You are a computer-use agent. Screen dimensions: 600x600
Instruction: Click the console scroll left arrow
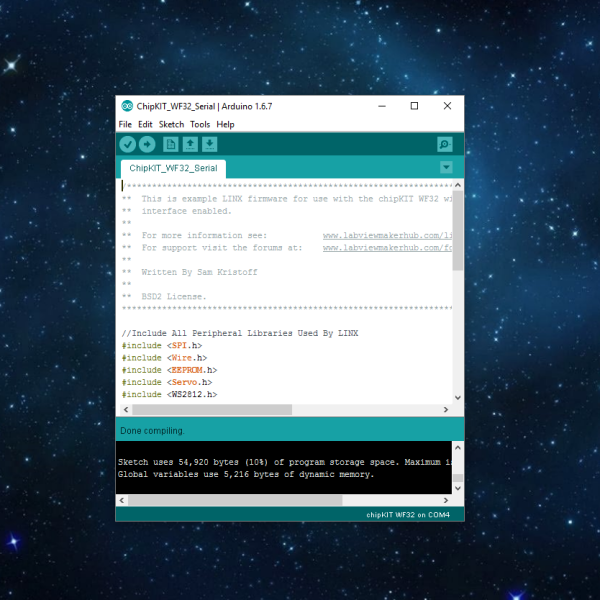coord(122,500)
